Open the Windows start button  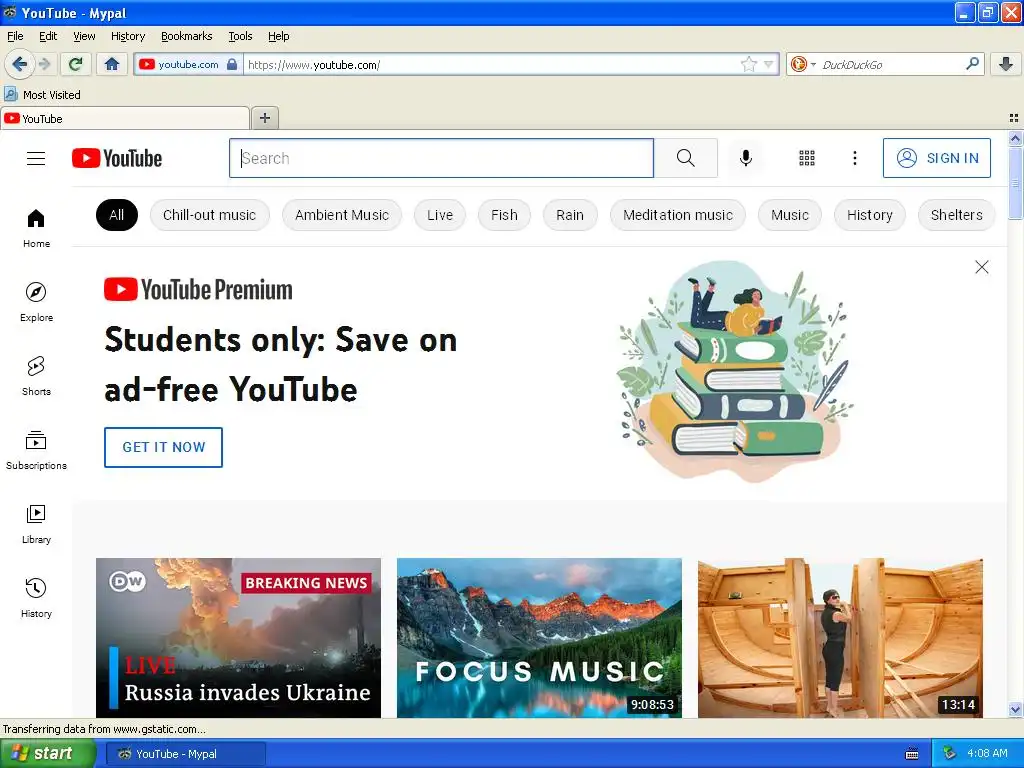pos(47,754)
